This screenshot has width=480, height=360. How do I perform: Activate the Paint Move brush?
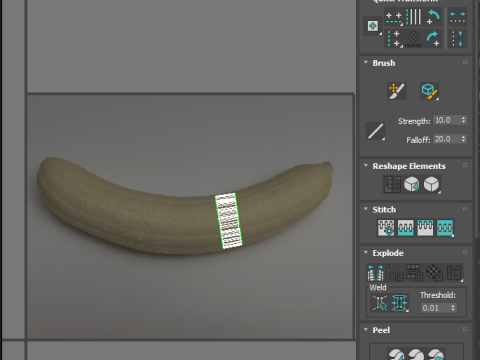click(396, 91)
